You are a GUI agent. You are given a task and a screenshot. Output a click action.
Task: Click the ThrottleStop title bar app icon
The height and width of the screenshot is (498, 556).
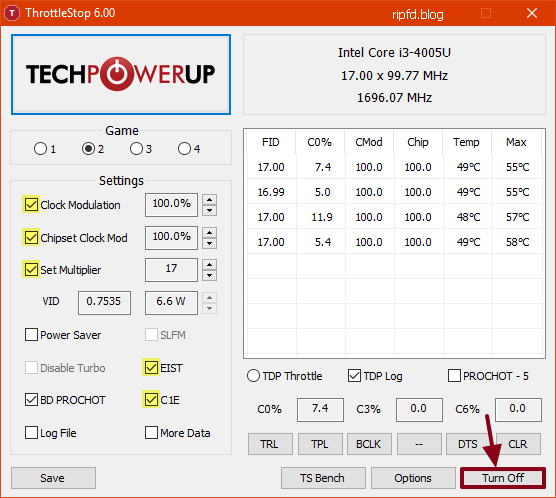coord(12,13)
